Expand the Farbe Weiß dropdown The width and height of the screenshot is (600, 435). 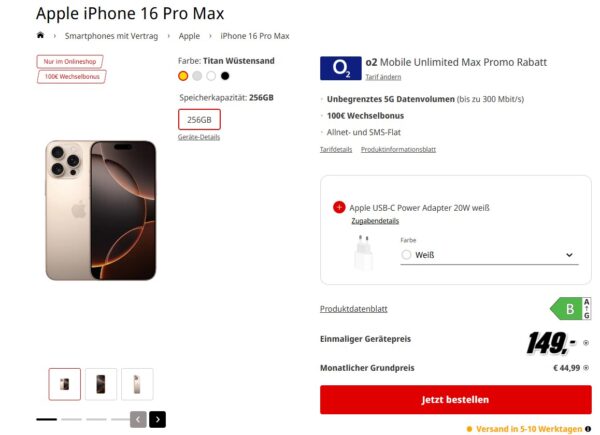point(489,255)
